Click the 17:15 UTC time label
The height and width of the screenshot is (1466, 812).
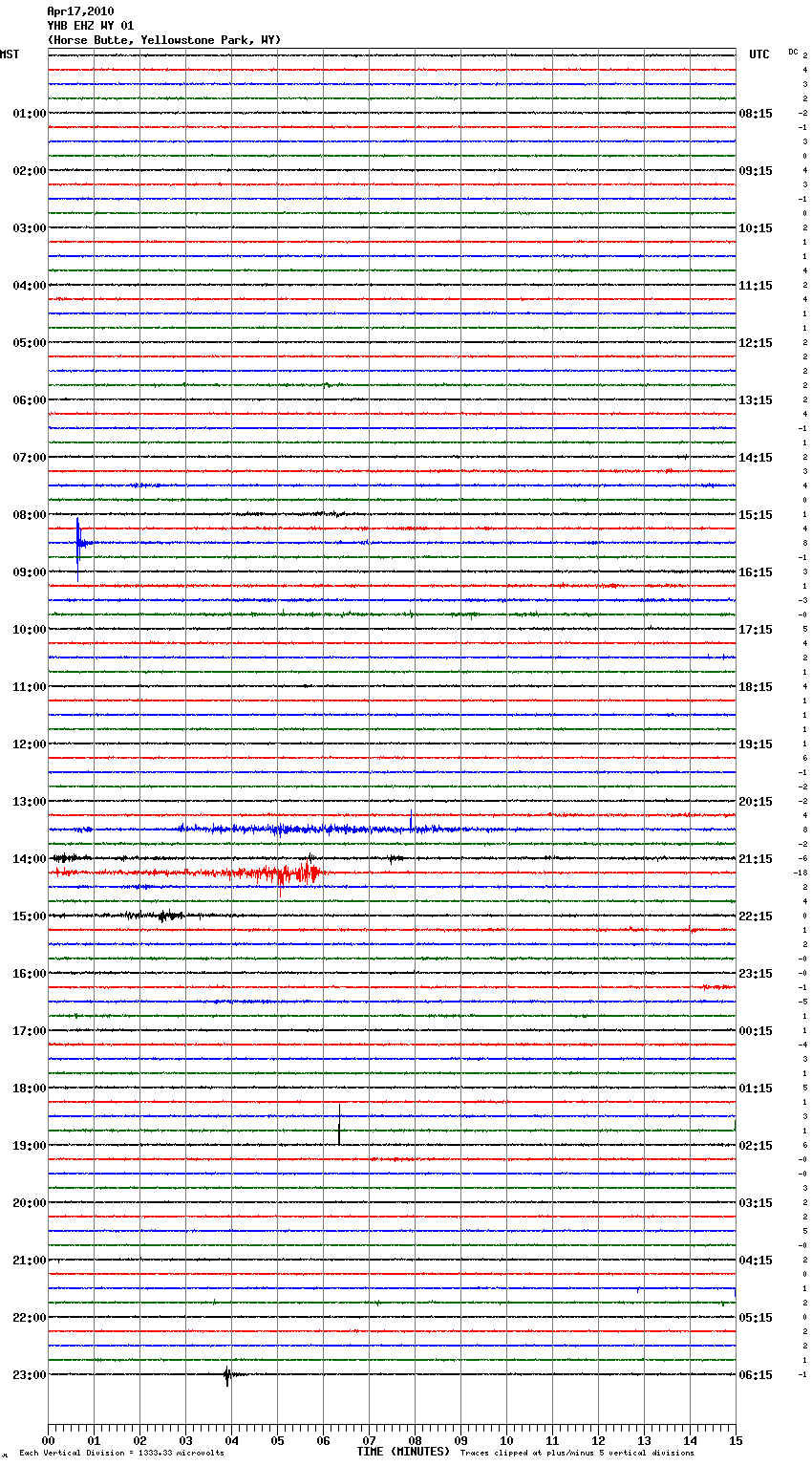pos(756,630)
